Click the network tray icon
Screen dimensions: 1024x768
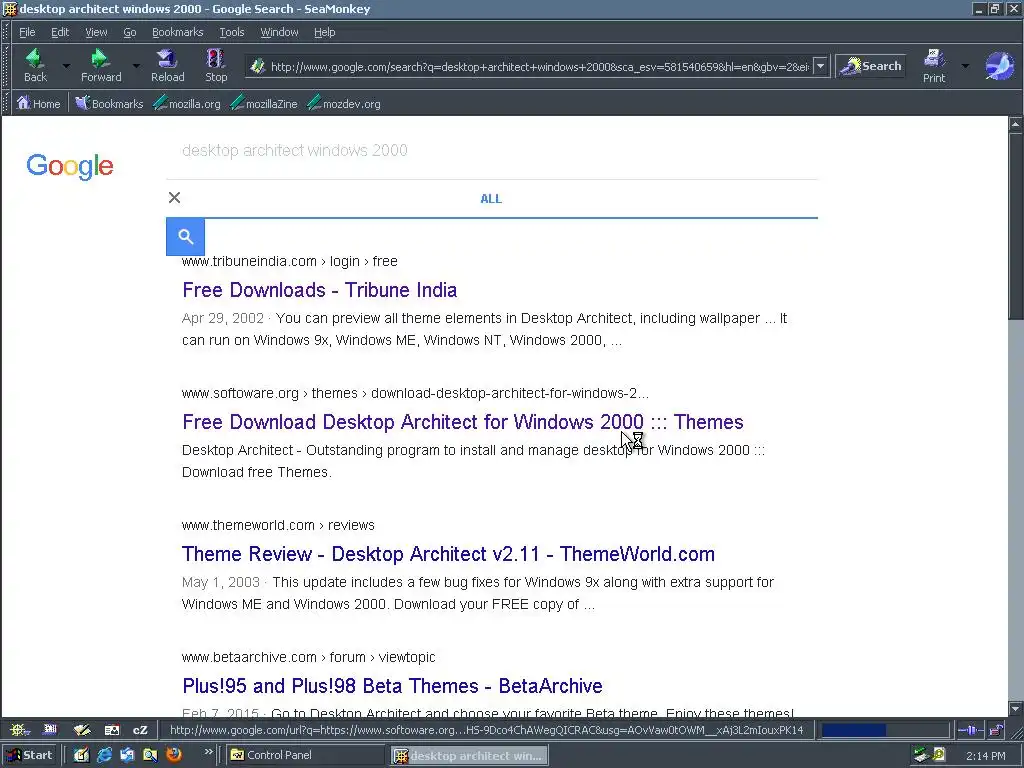(x=921, y=755)
